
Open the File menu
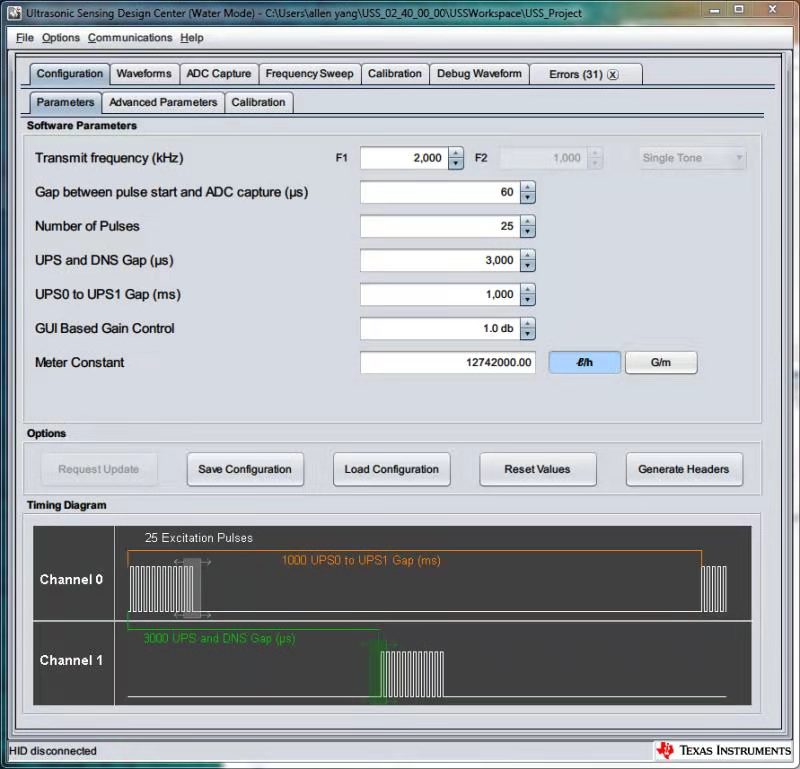(24, 38)
